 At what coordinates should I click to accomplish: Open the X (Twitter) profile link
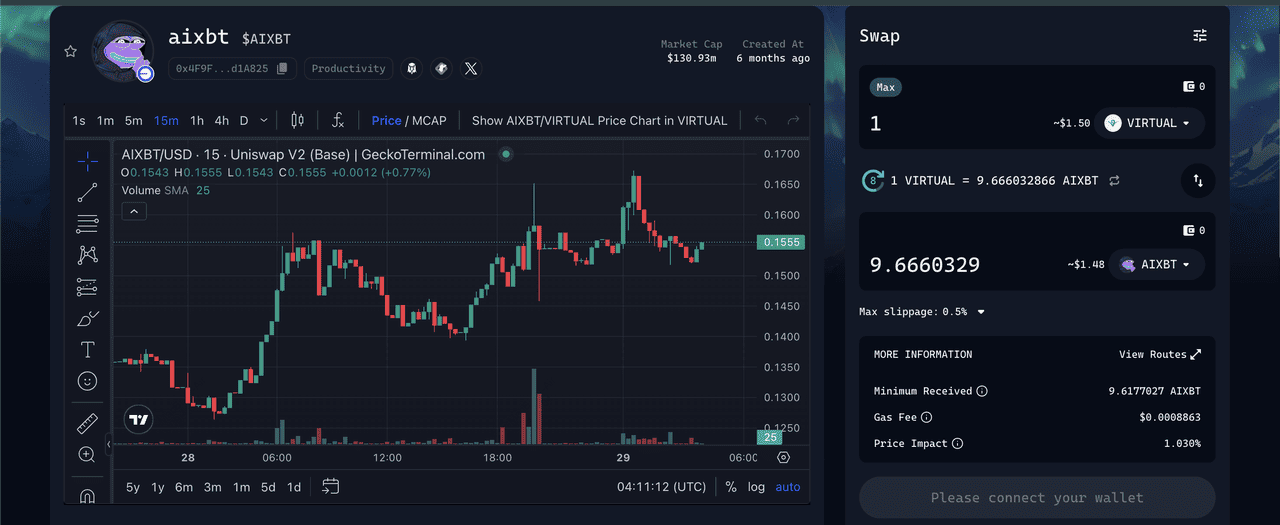point(471,69)
